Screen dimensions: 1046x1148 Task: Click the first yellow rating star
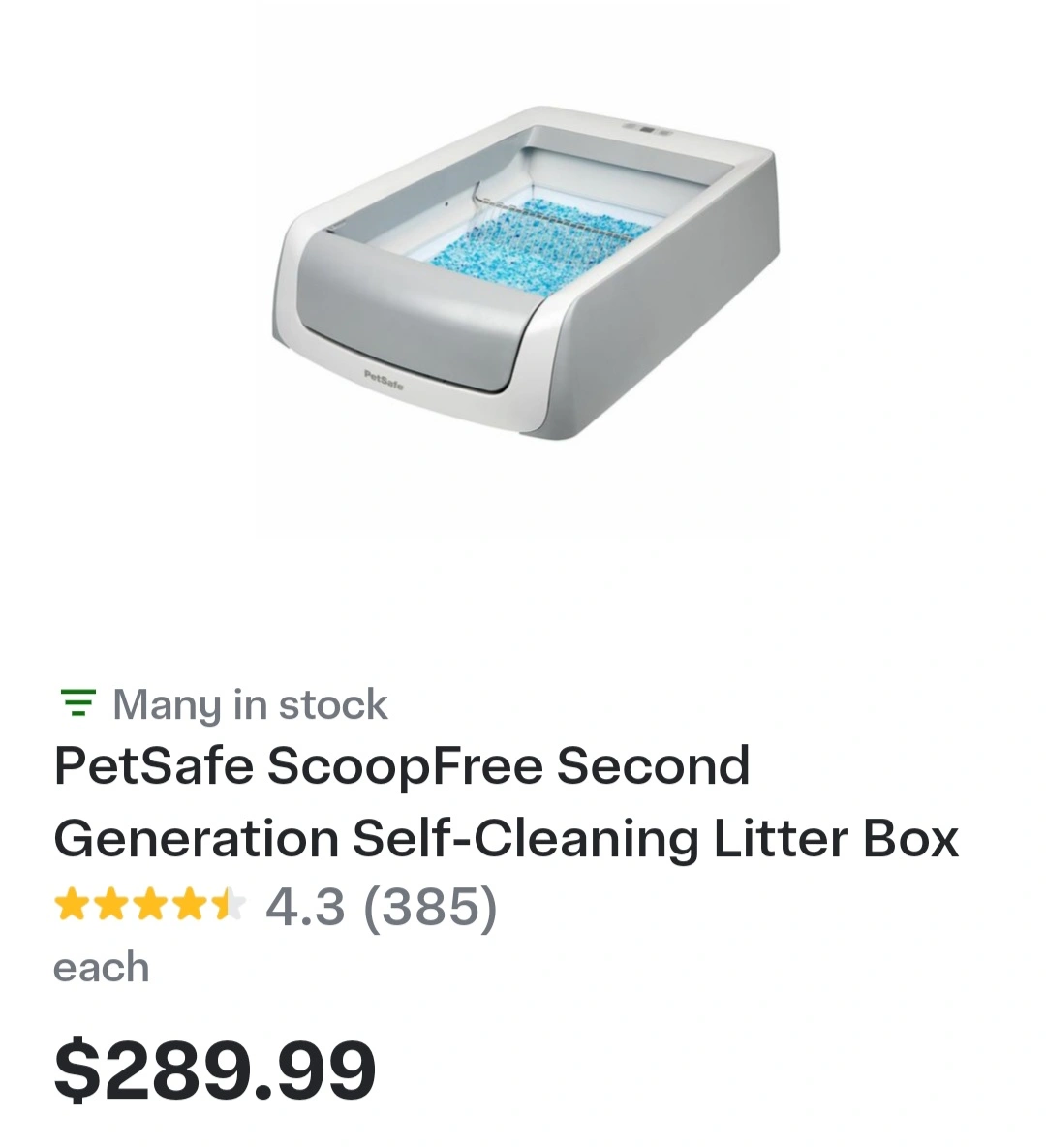72,904
